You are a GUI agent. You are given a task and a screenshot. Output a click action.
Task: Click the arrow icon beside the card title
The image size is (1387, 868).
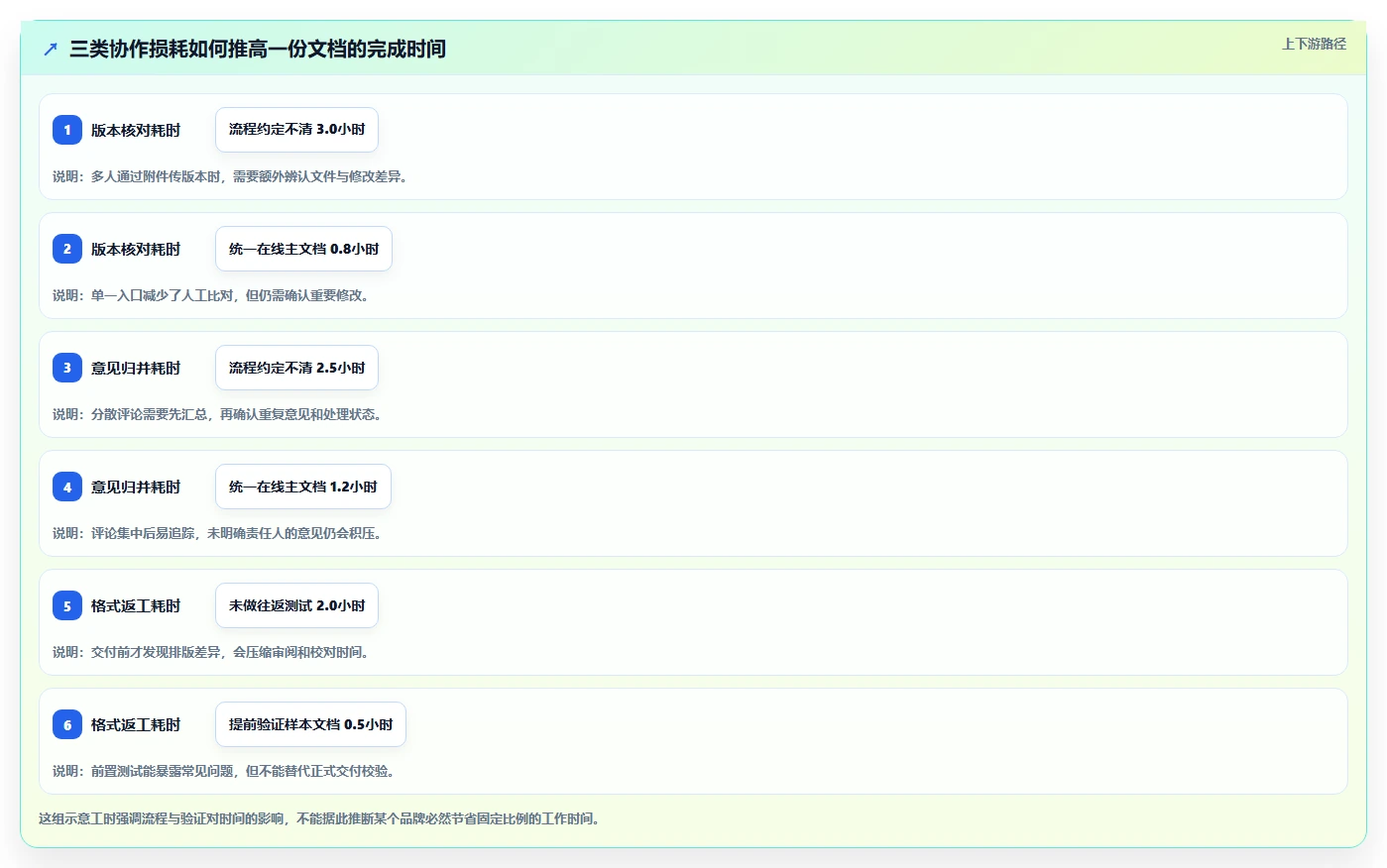[x=51, y=49]
